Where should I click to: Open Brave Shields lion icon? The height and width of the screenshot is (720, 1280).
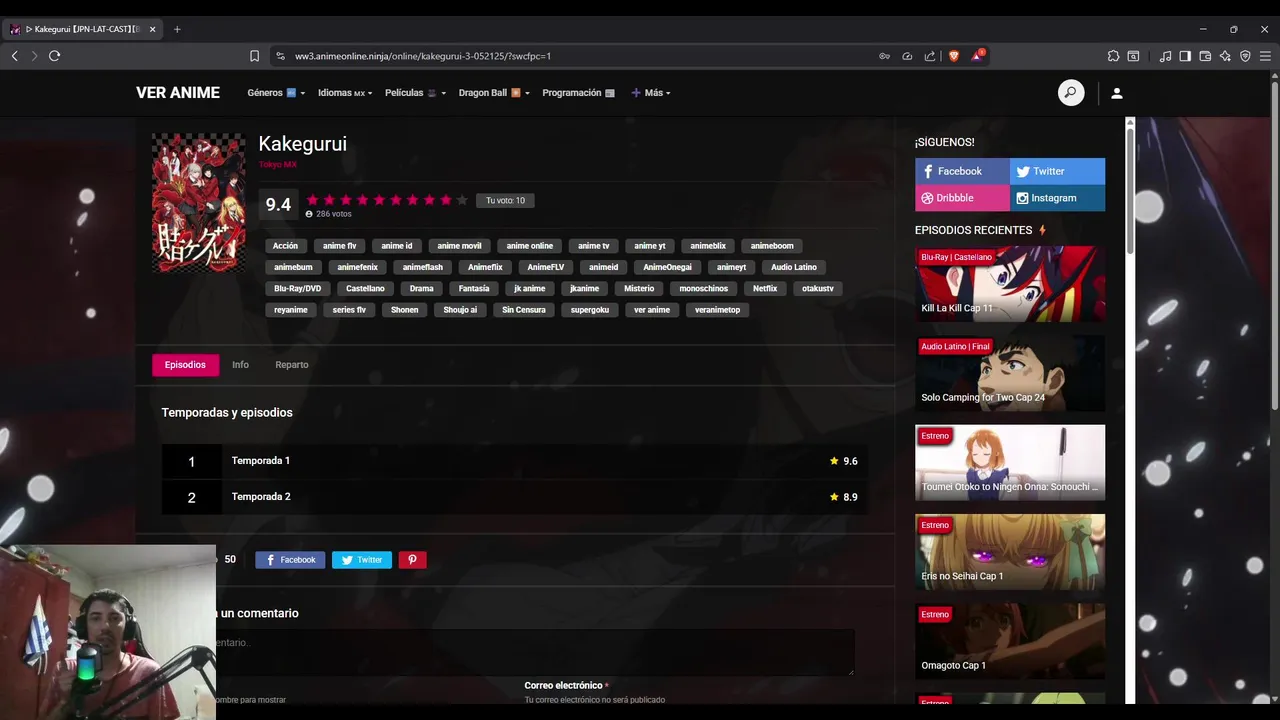click(x=953, y=56)
